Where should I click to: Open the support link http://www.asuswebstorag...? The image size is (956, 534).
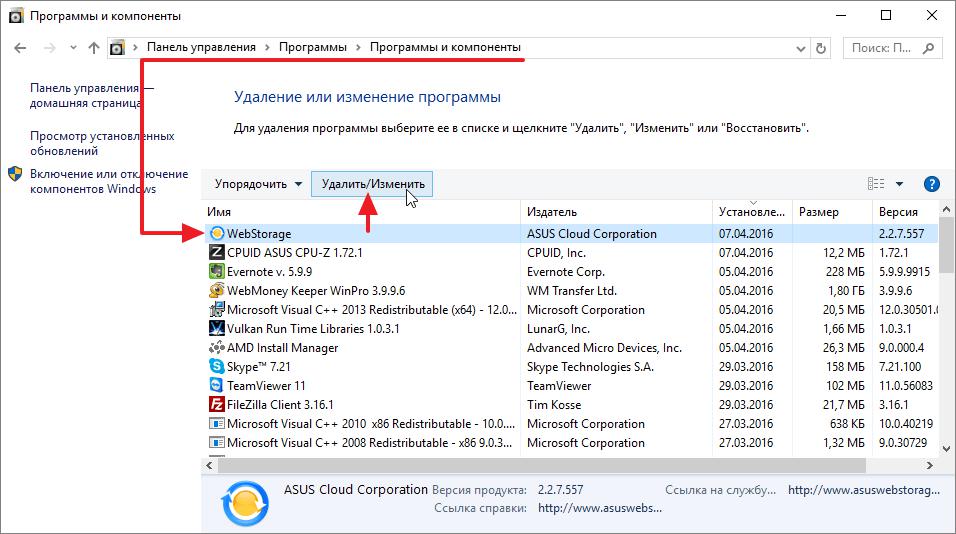(863, 490)
